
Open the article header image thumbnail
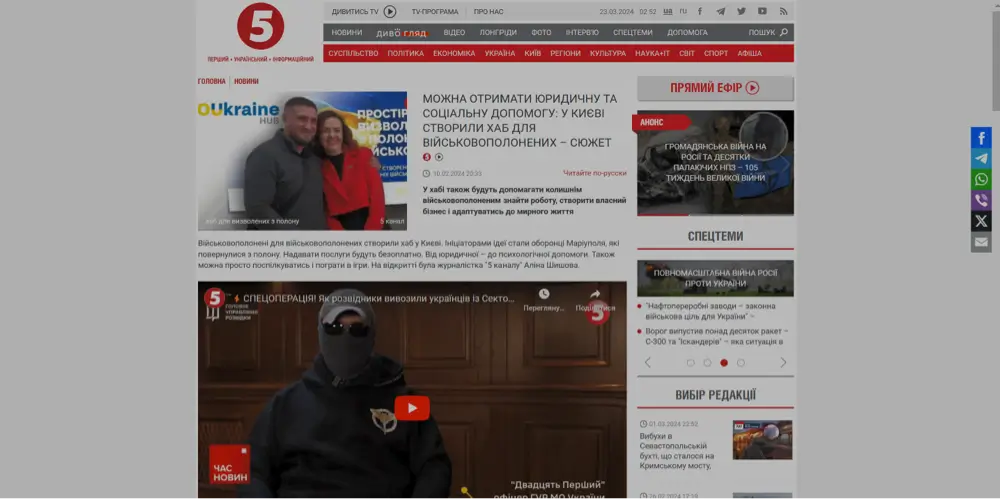point(303,161)
